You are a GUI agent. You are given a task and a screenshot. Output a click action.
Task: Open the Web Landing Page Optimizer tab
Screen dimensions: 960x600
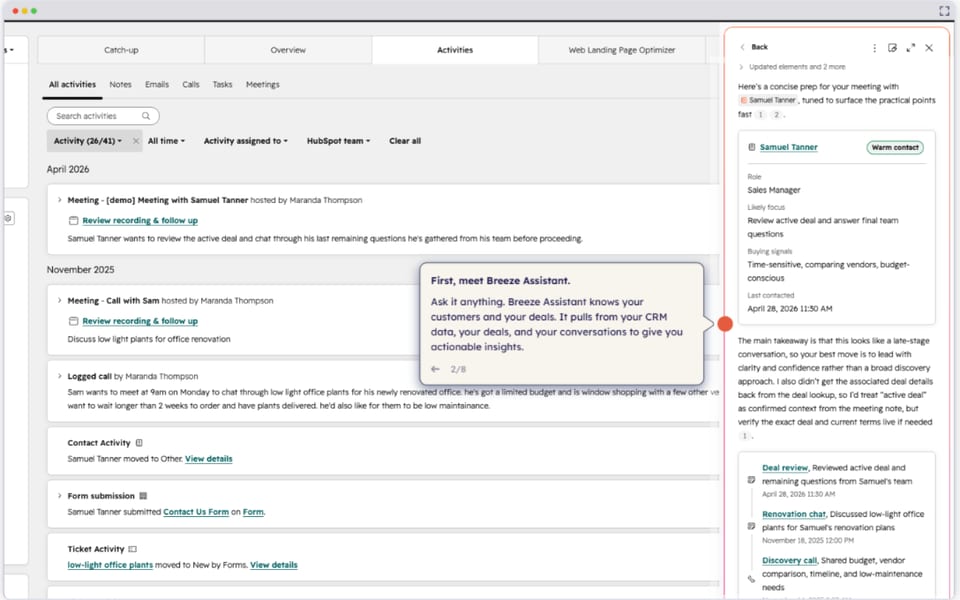(621, 50)
